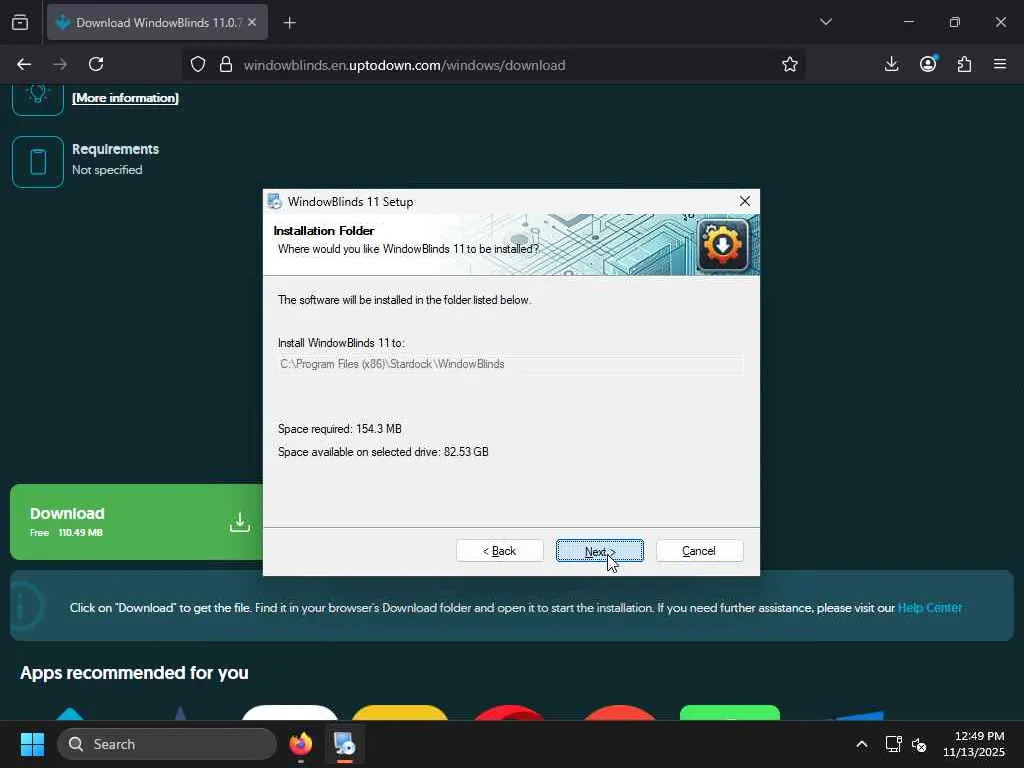Click the Requirements phone icon
The image size is (1024, 768).
coord(38,162)
